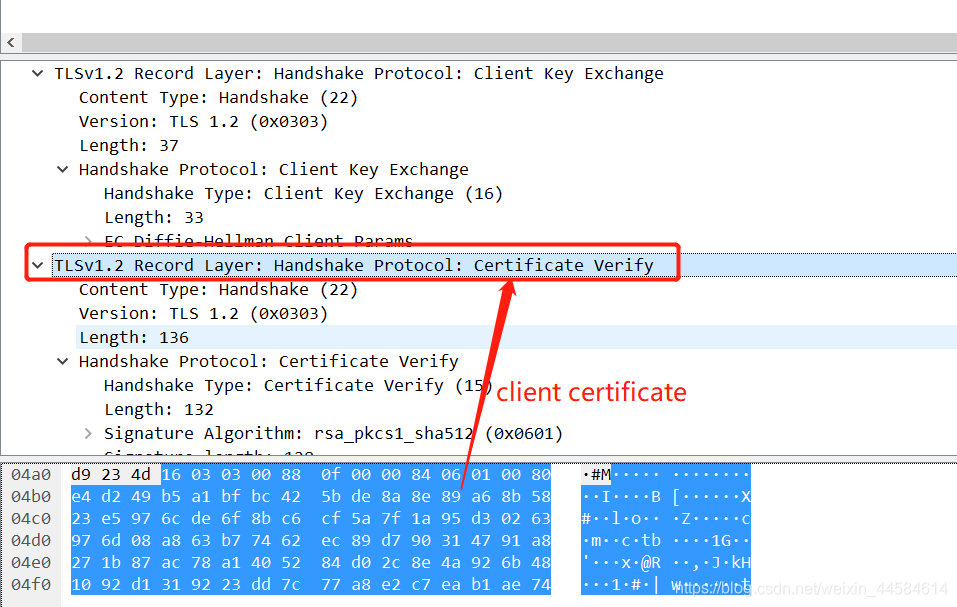Viewport: 957px width, 607px height.
Task: Collapse Handshake Protocol: Client Key Exchange node
Action: pyautogui.click(x=62, y=170)
